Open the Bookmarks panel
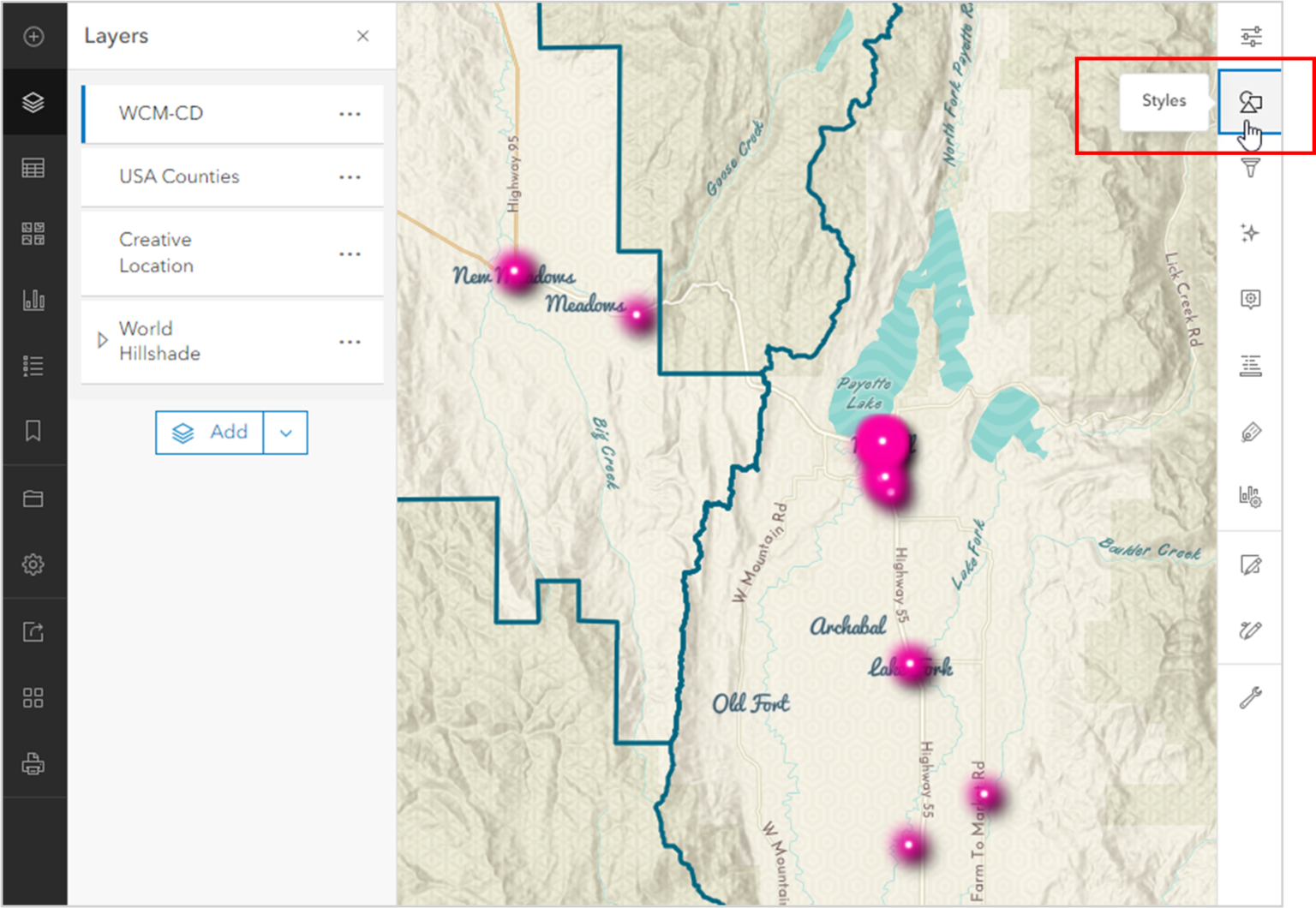The height and width of the screenshot is (908, 1316). point(33,433)
